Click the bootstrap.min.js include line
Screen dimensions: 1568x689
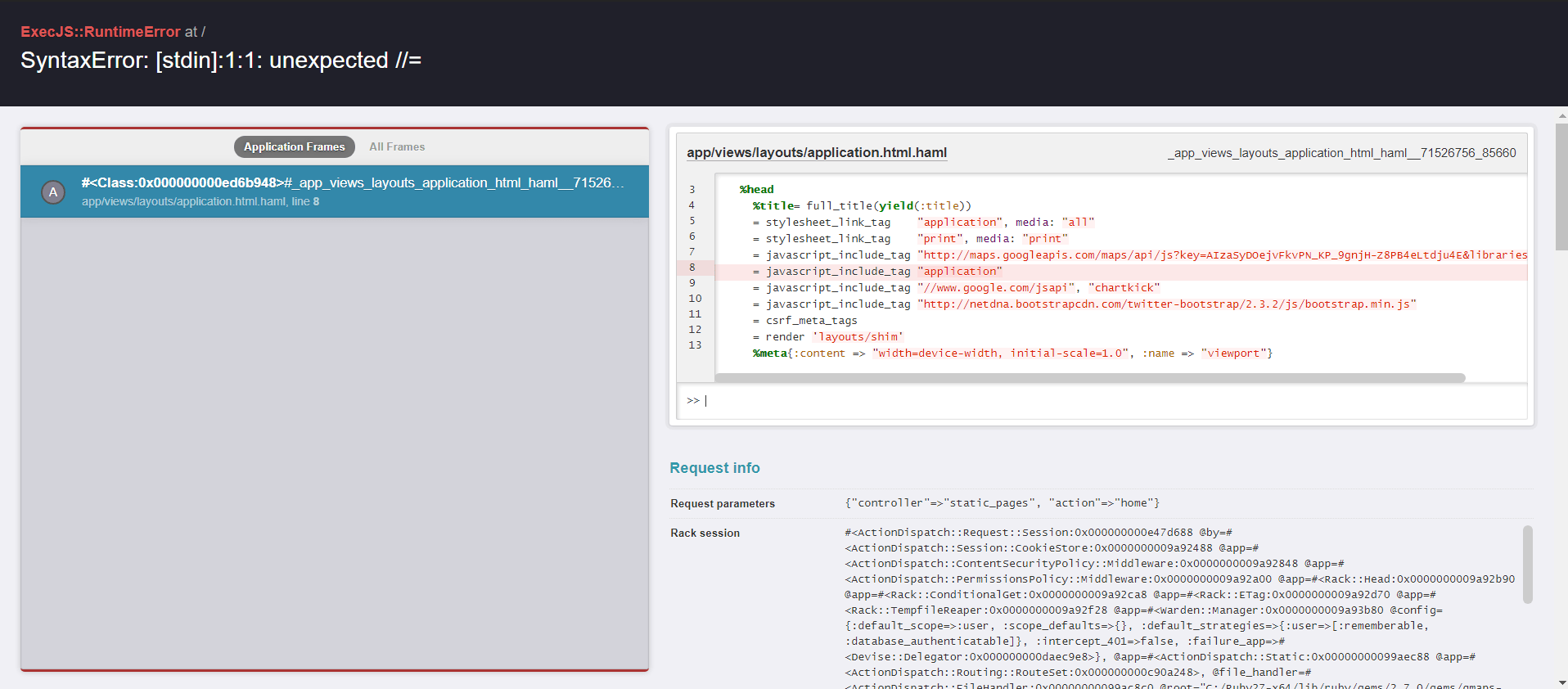[1084, 304]
